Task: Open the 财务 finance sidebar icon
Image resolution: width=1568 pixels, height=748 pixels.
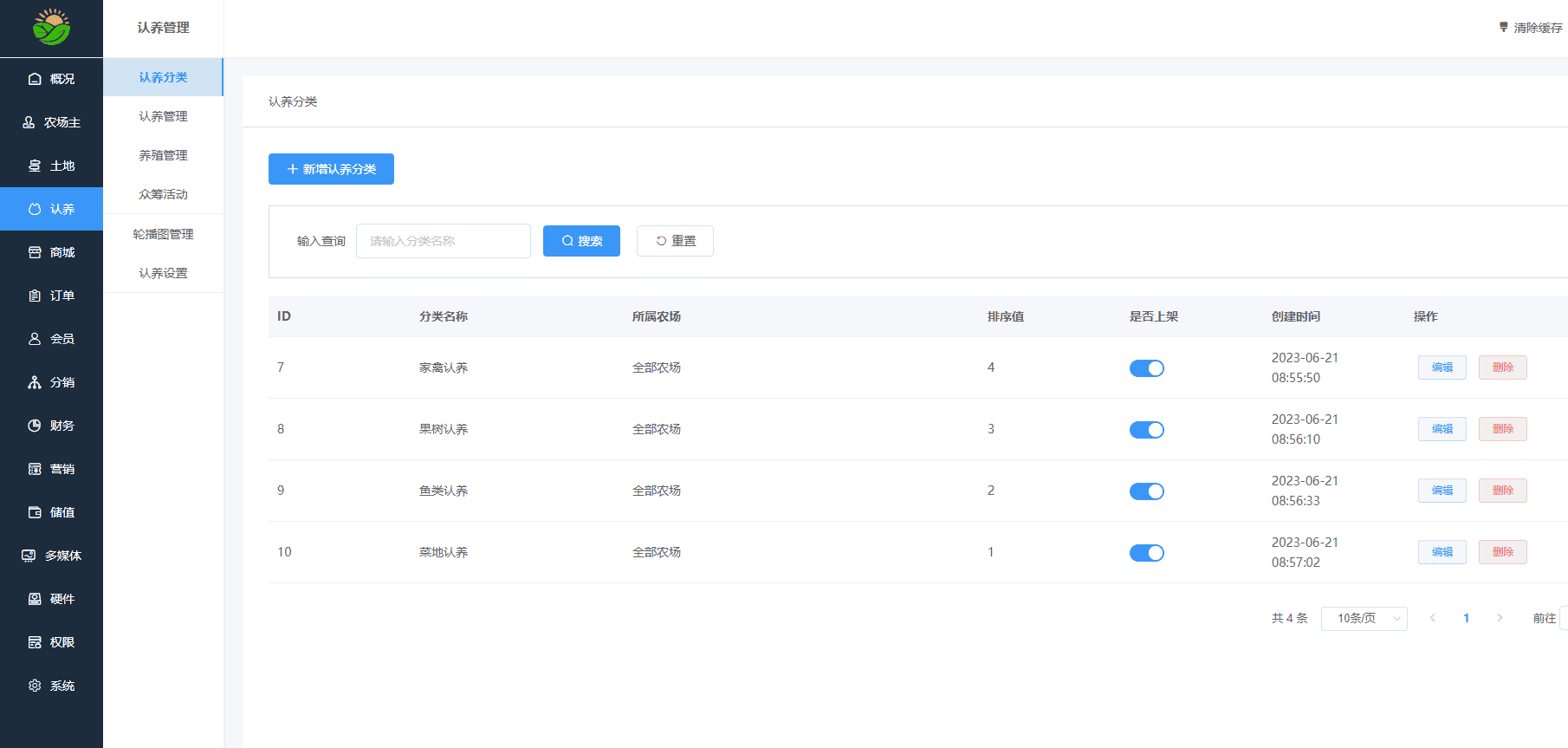Action: point(35,426)
